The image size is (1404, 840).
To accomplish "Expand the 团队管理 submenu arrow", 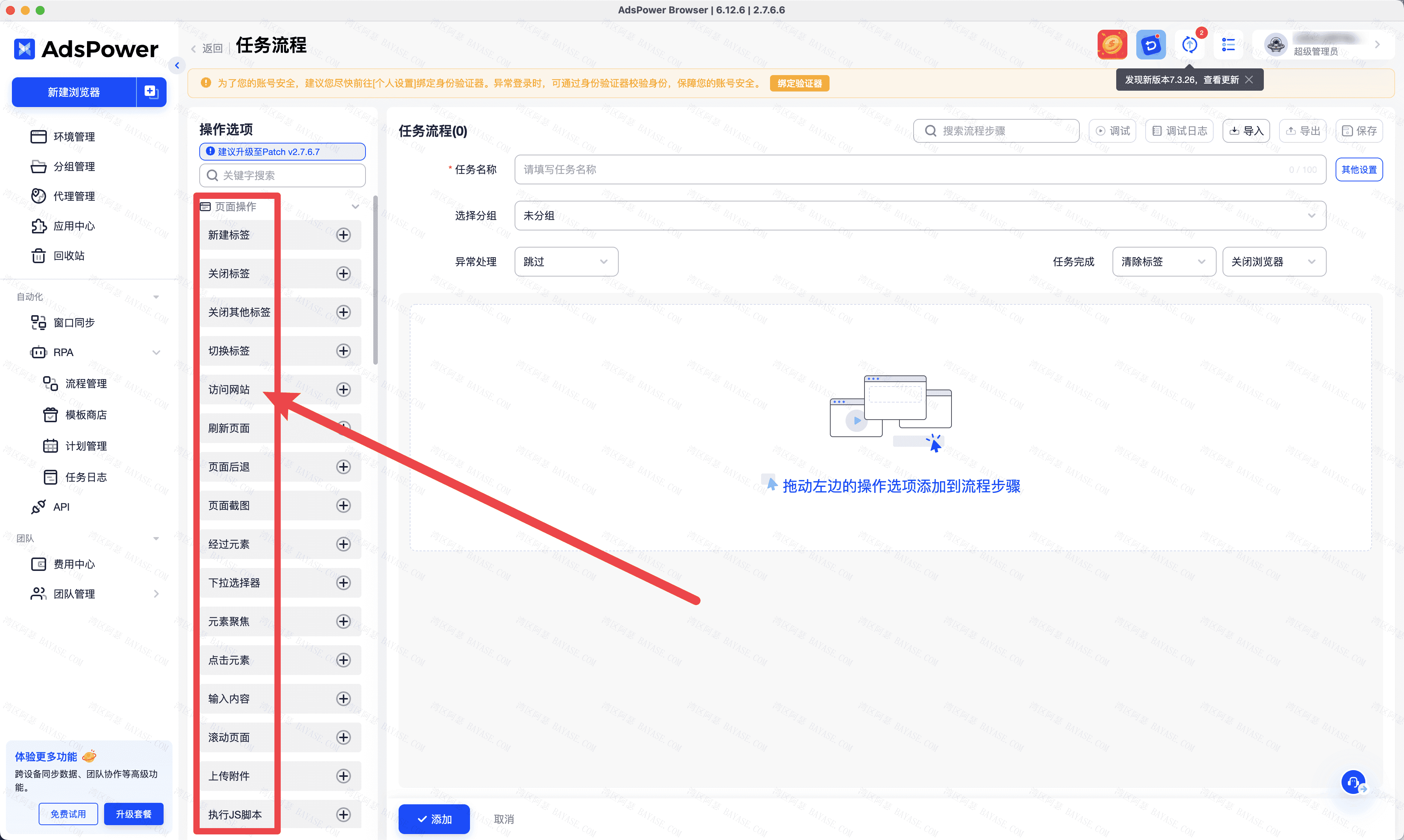I will tap(156, 594).
